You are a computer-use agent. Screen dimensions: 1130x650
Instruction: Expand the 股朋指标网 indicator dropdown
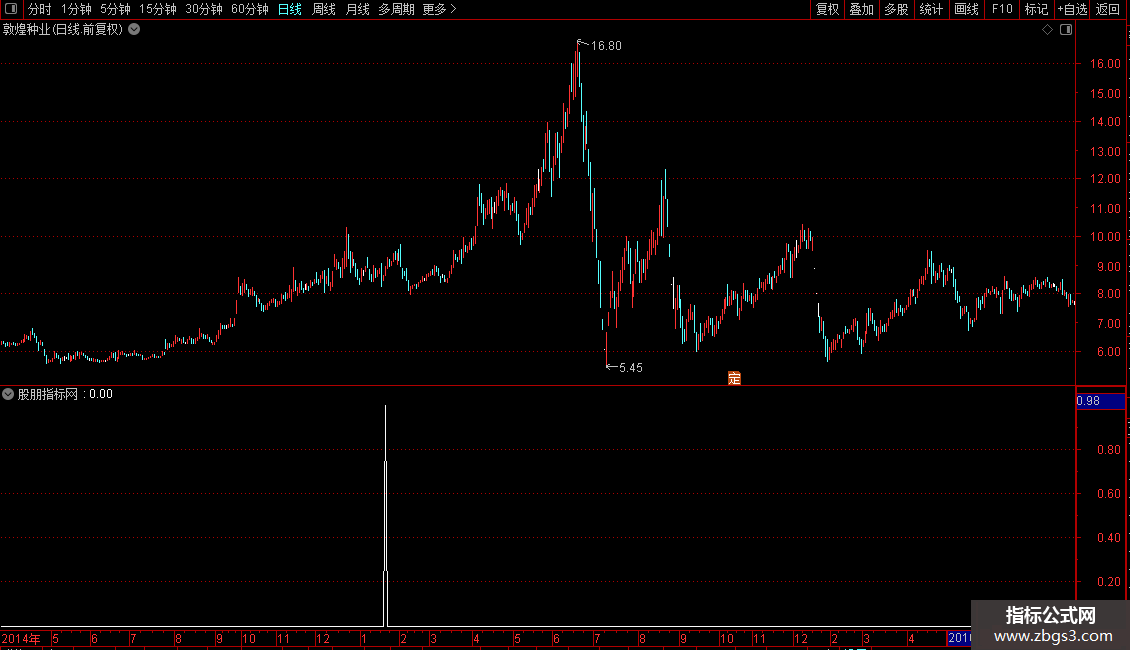[x=8, y=394]
